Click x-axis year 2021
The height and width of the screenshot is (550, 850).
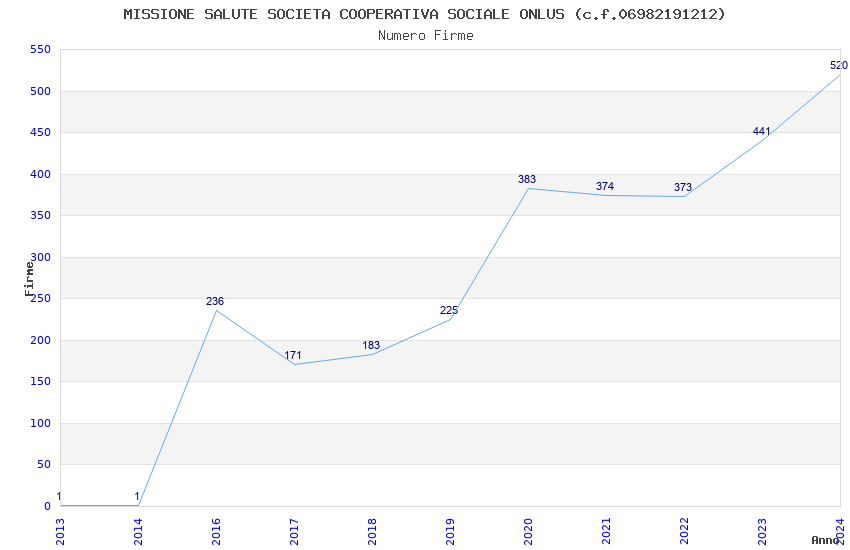[x=607, y=532]
